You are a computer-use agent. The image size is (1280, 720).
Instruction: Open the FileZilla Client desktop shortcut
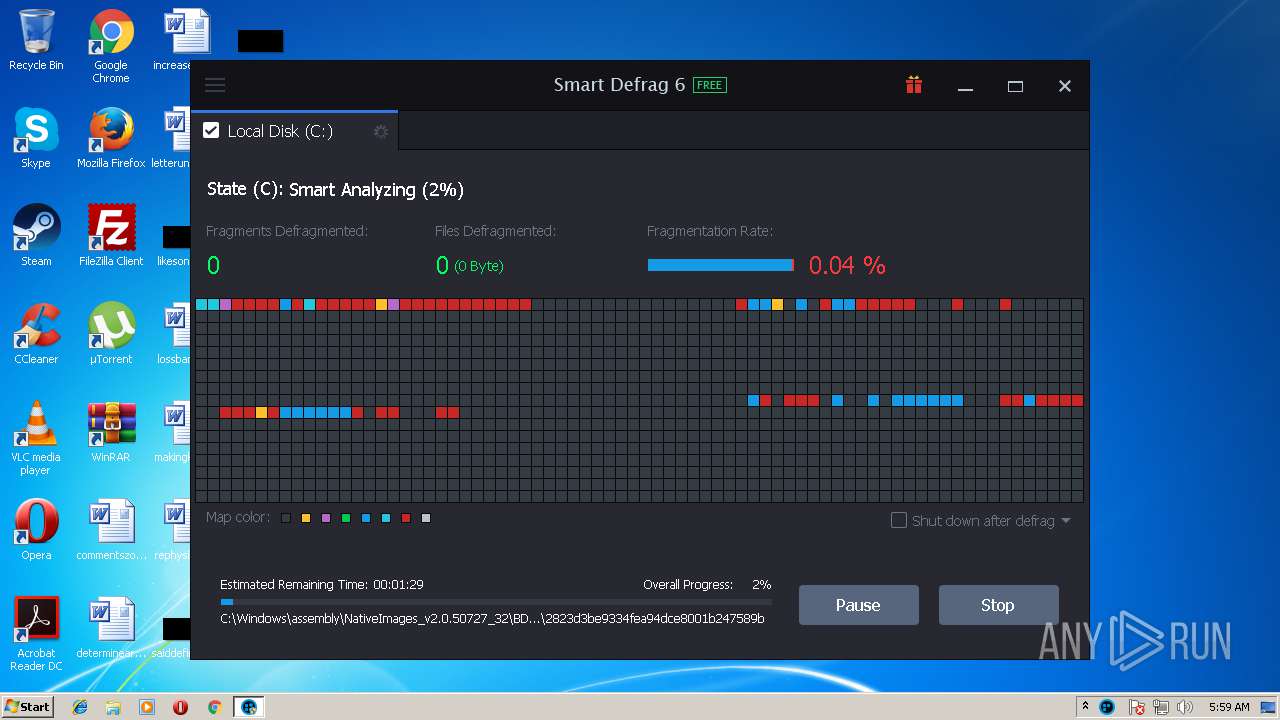[x=111, y=237]
